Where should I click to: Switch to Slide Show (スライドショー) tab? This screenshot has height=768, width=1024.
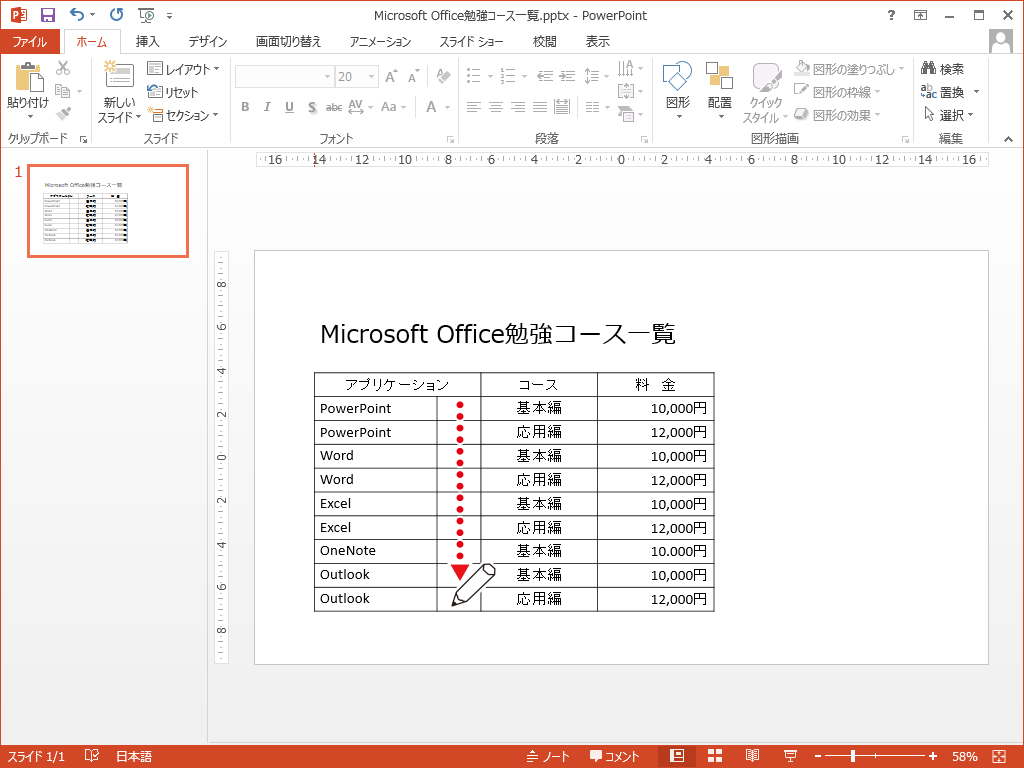471,41
